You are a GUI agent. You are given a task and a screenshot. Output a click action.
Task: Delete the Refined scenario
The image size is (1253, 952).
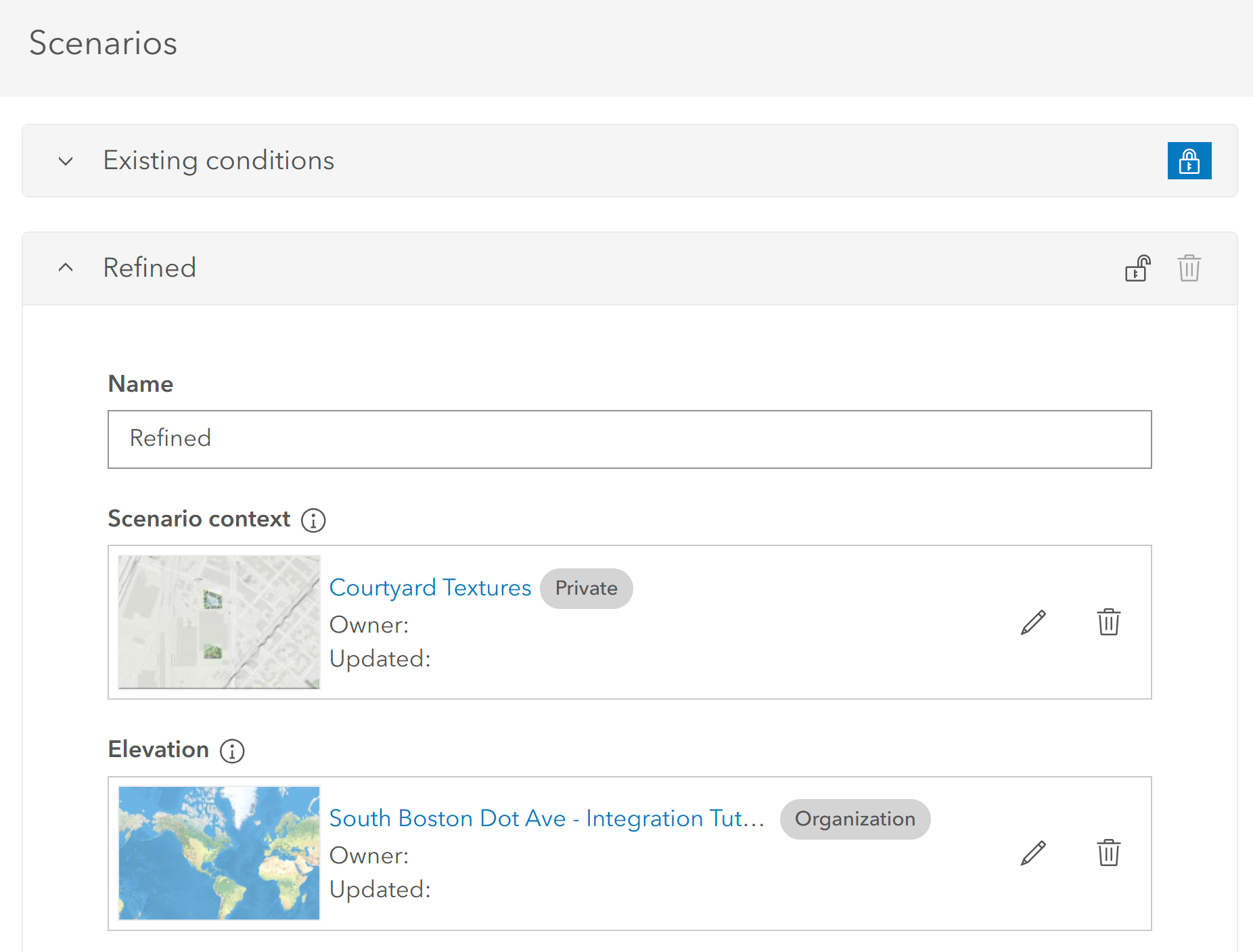point(1189,268)
